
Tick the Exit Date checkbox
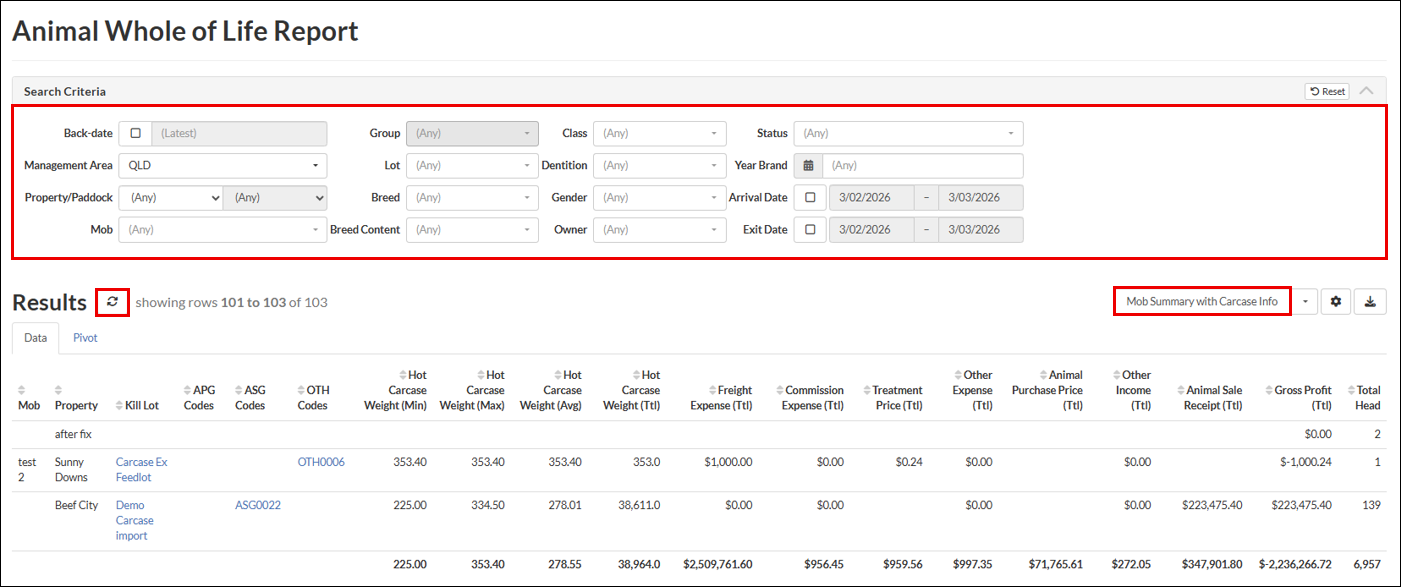pos(809,230)
